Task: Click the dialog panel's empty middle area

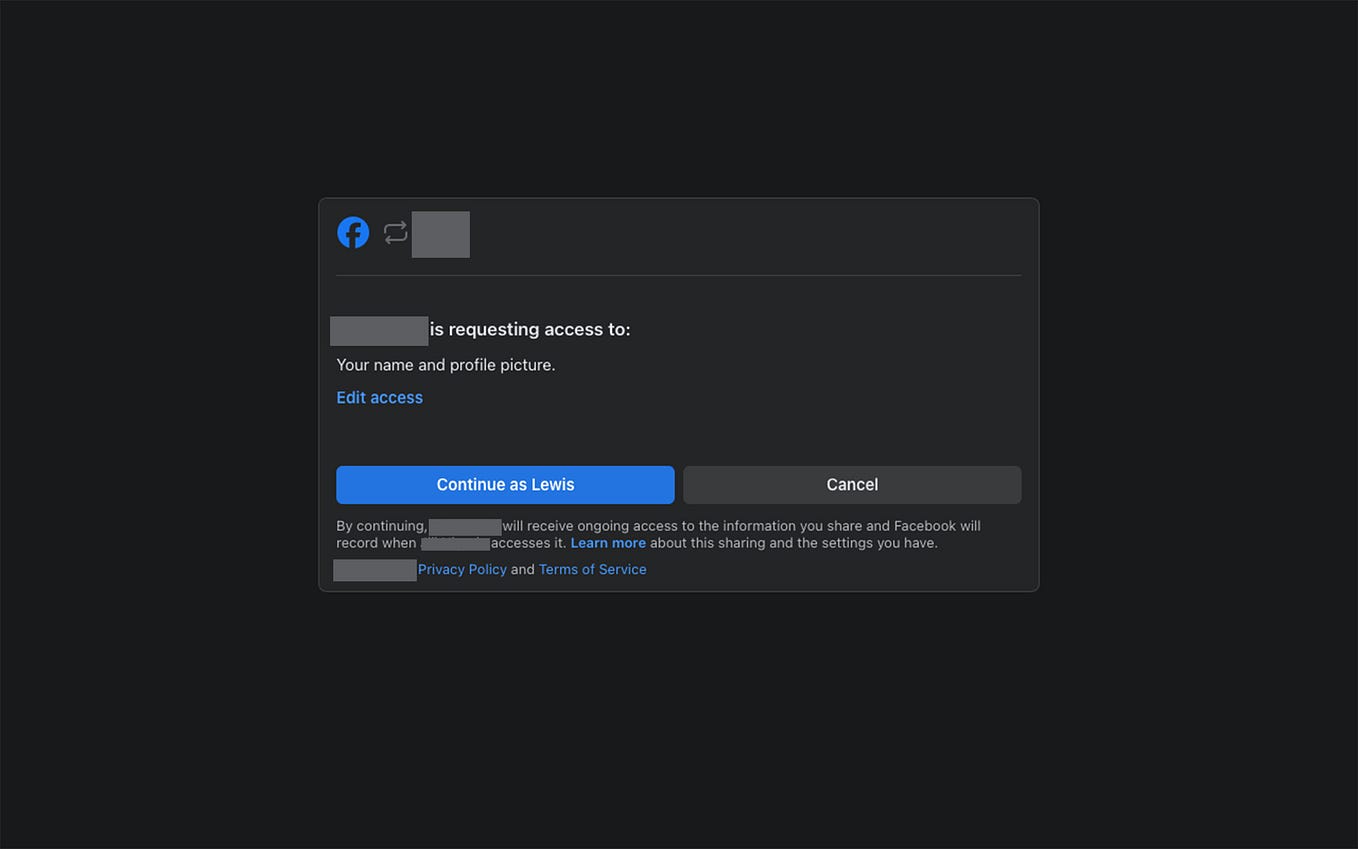Action: tap(678, 435)
